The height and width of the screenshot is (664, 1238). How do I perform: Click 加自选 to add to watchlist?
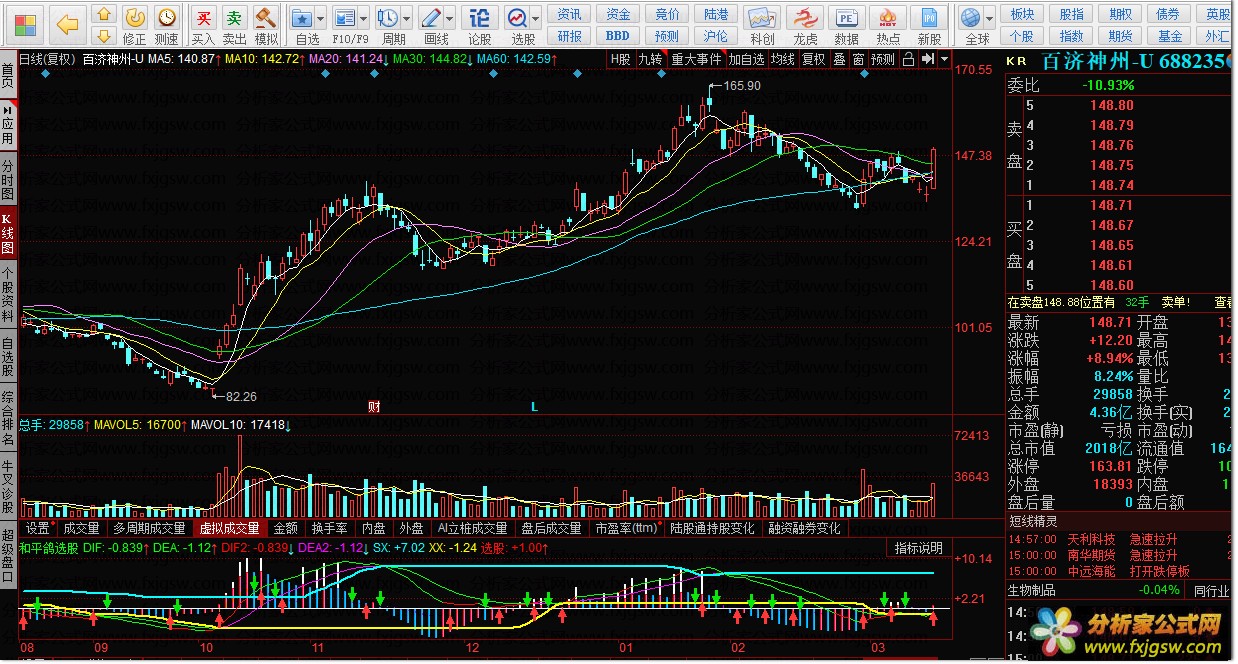point(746,59)
